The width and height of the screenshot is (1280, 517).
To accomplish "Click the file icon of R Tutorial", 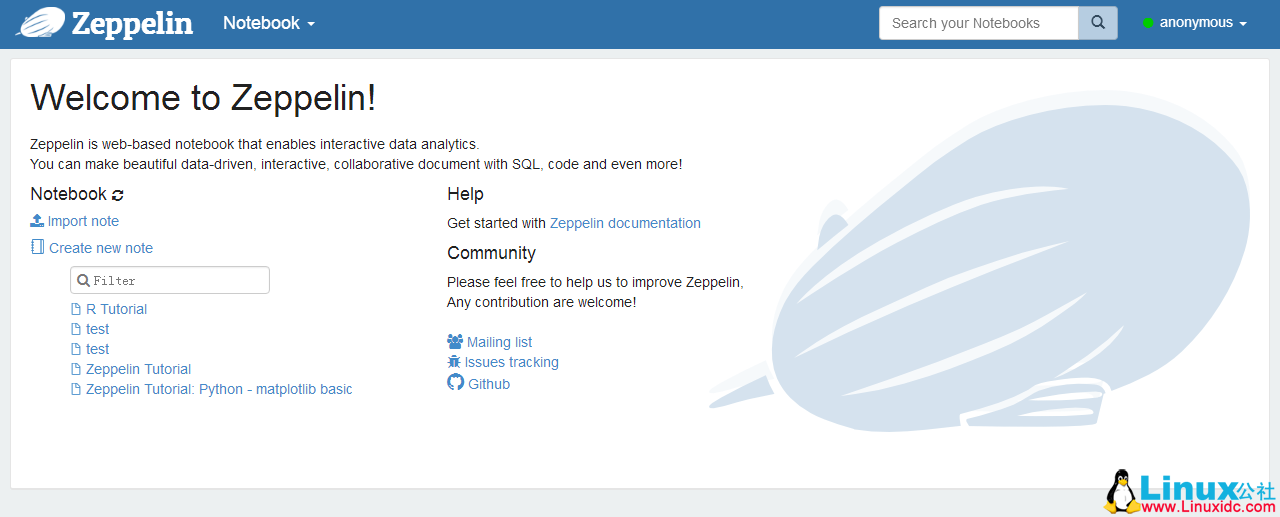I will 76,309.
